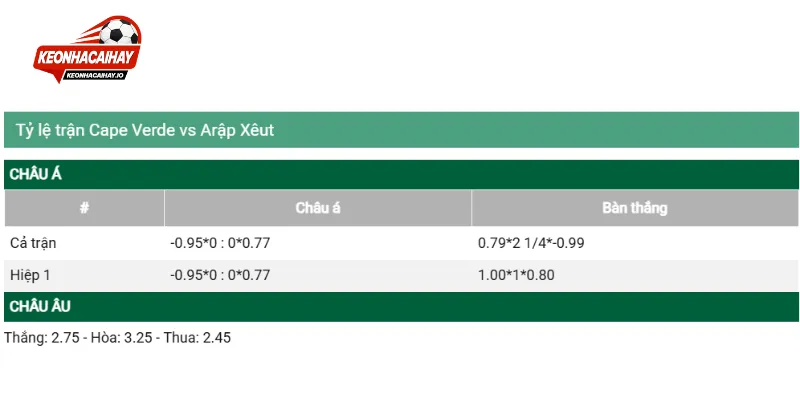Click the # column header
800x400 pixels.
pyautogui.click(x=84, y=208)
